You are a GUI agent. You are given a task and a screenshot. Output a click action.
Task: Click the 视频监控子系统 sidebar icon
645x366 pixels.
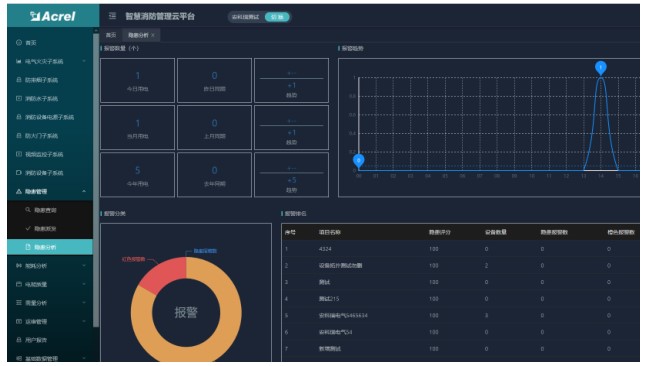click(x=19, y=154)
